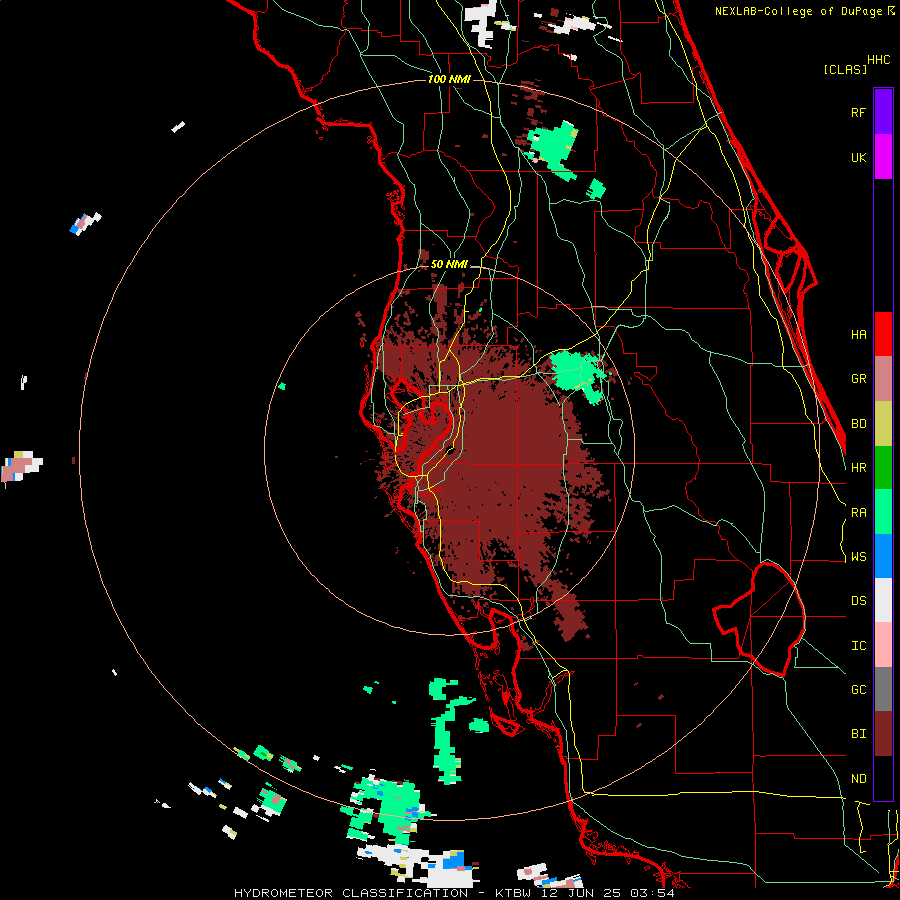Click the [CLAS] units label
900x900 pixels.
click(845, 69)
